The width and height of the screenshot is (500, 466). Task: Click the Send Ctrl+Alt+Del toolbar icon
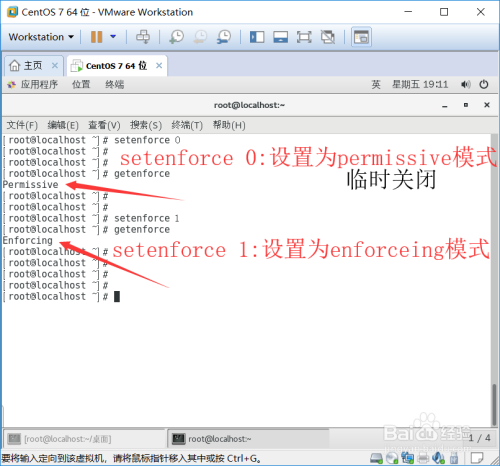(143, 37)
